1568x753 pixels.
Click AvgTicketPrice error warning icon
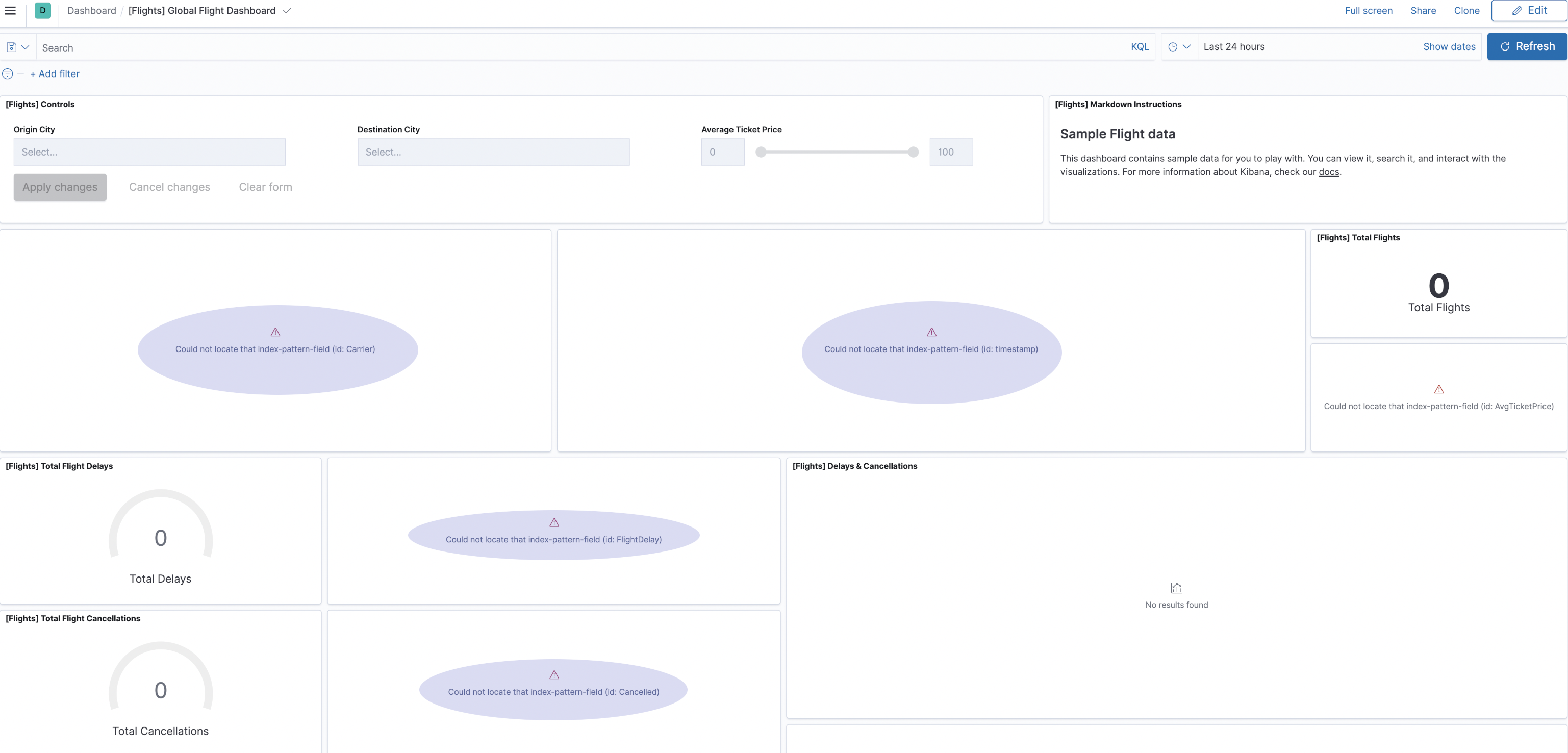pyautogui.click(x=1438, y=390)
